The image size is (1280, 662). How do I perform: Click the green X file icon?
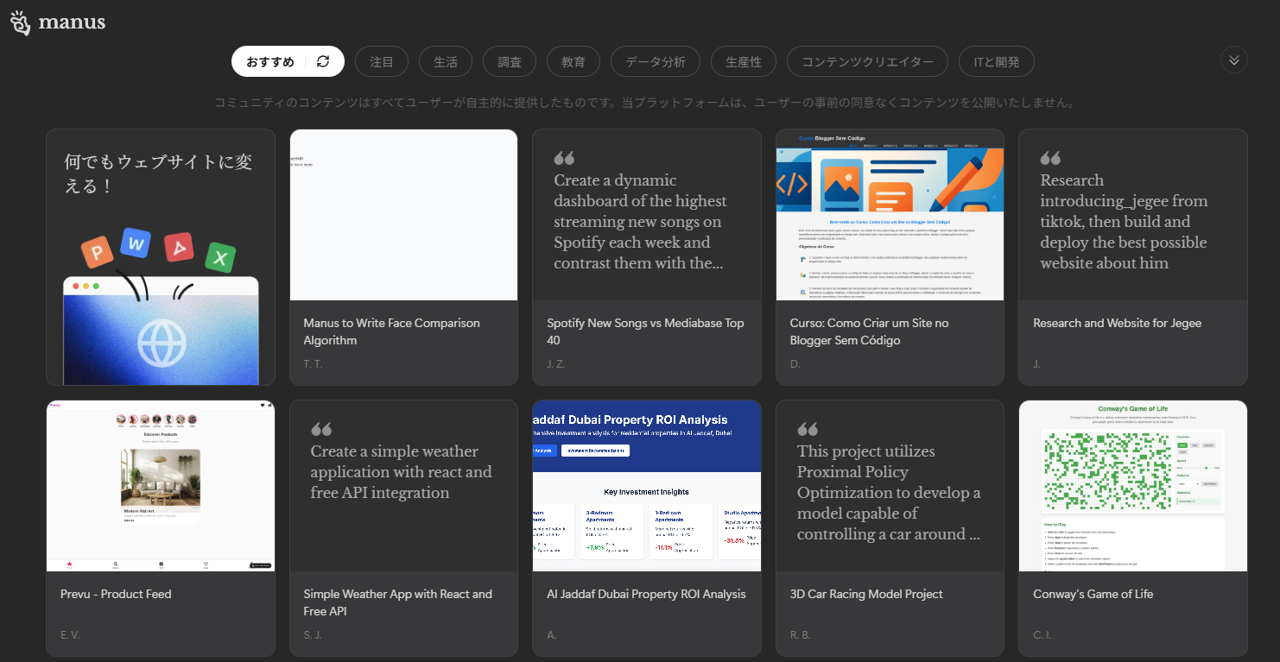221,258
